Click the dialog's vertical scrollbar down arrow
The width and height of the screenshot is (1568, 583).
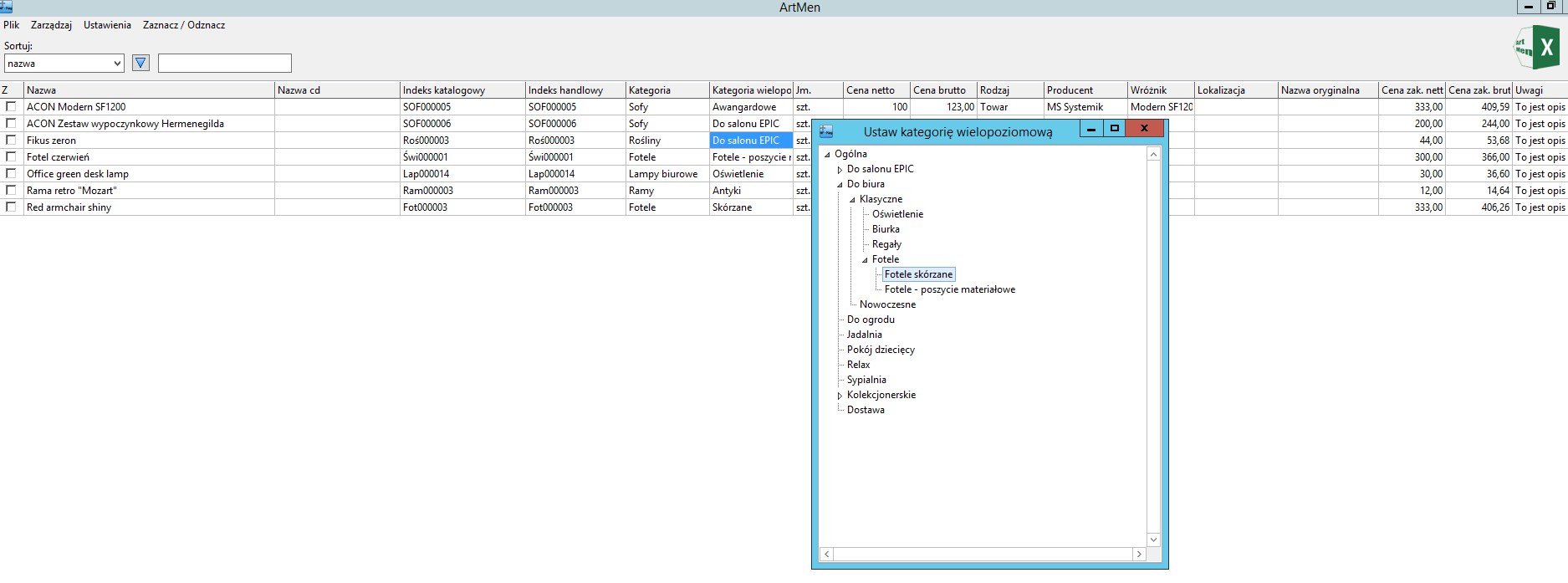(1154, 540)
